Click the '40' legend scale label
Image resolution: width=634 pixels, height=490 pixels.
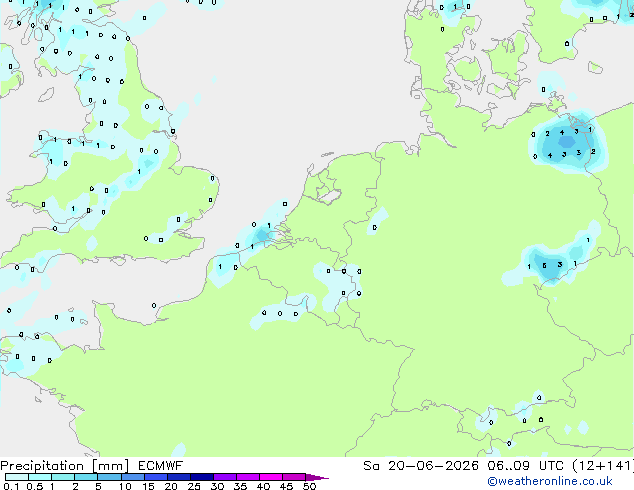(263, 486)
